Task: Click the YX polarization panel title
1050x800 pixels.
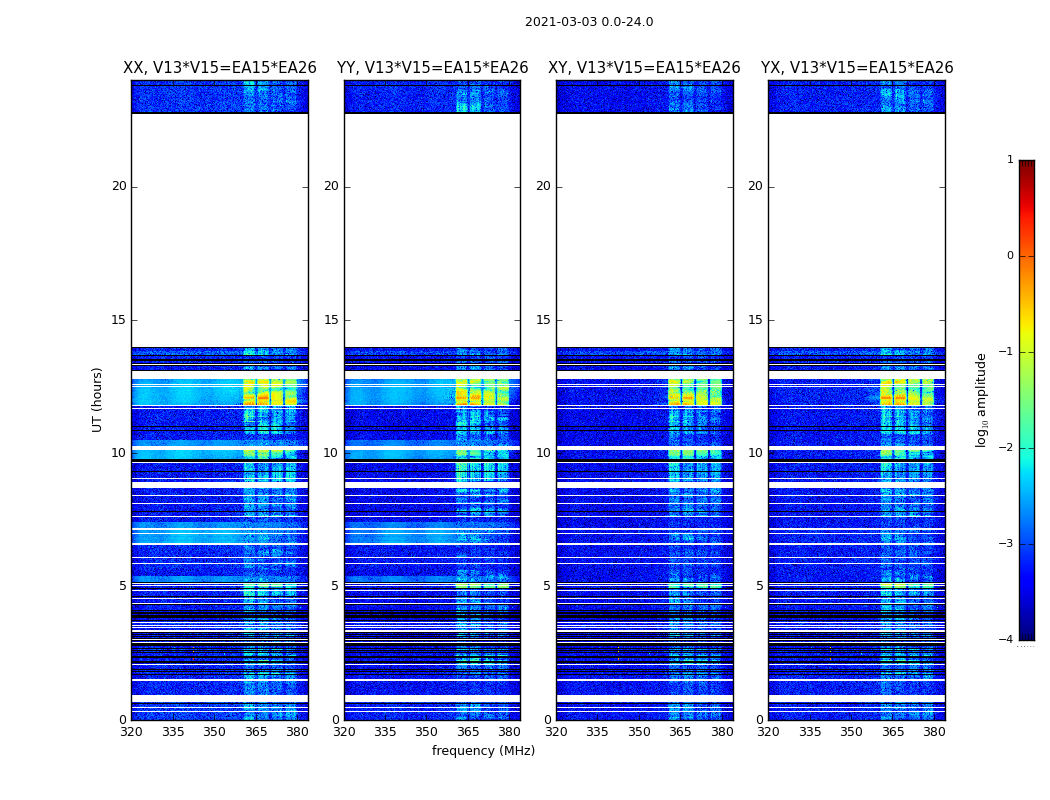Action: 857,68
